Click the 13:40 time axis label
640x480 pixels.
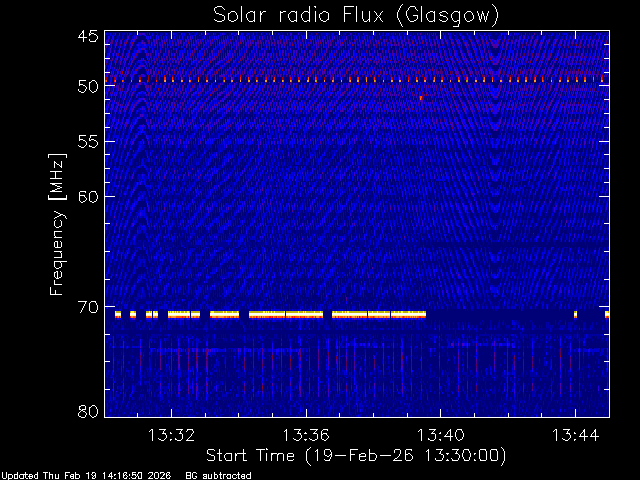440,435
